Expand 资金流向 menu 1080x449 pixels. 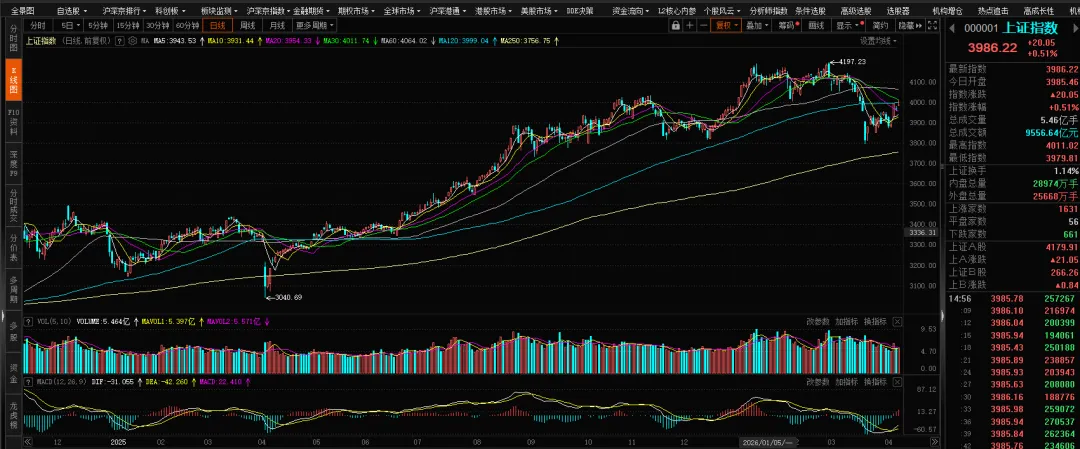(629, 11)
